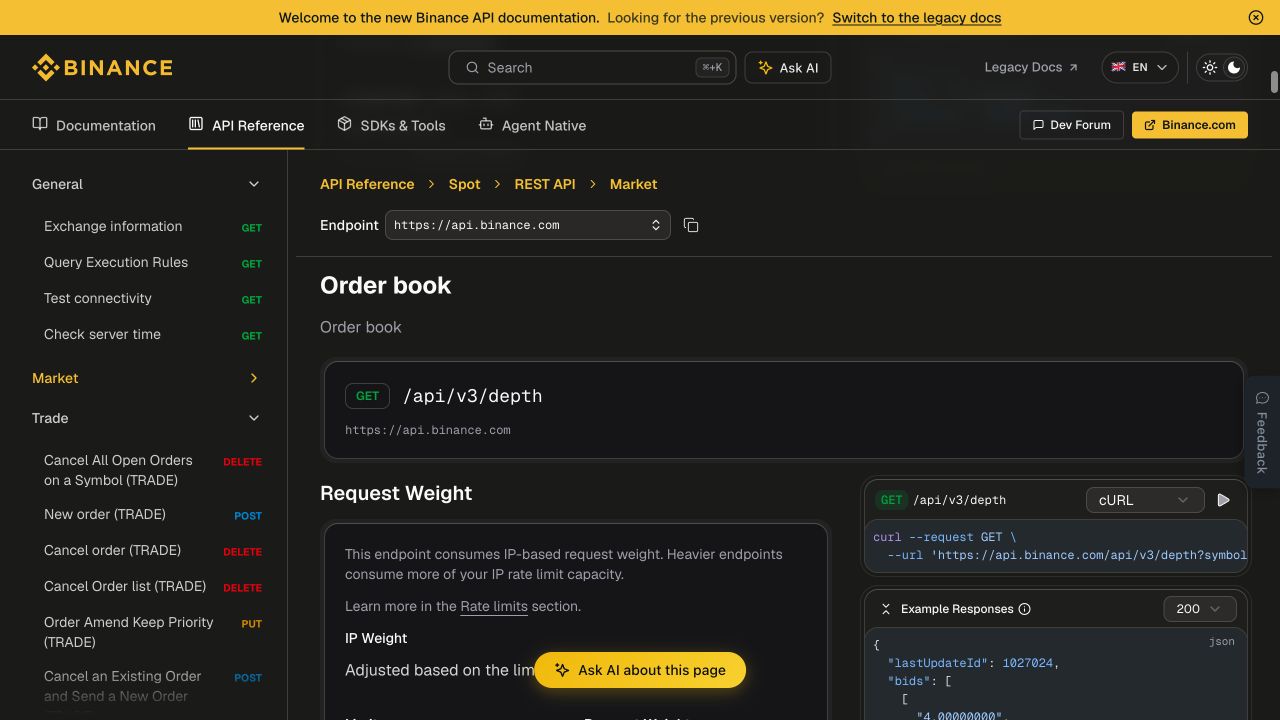Close the welcome announcement banner
Image resolution: width=1280 pixels, height=720 pixels.
pyautogui.click(x=1256, y=17)
